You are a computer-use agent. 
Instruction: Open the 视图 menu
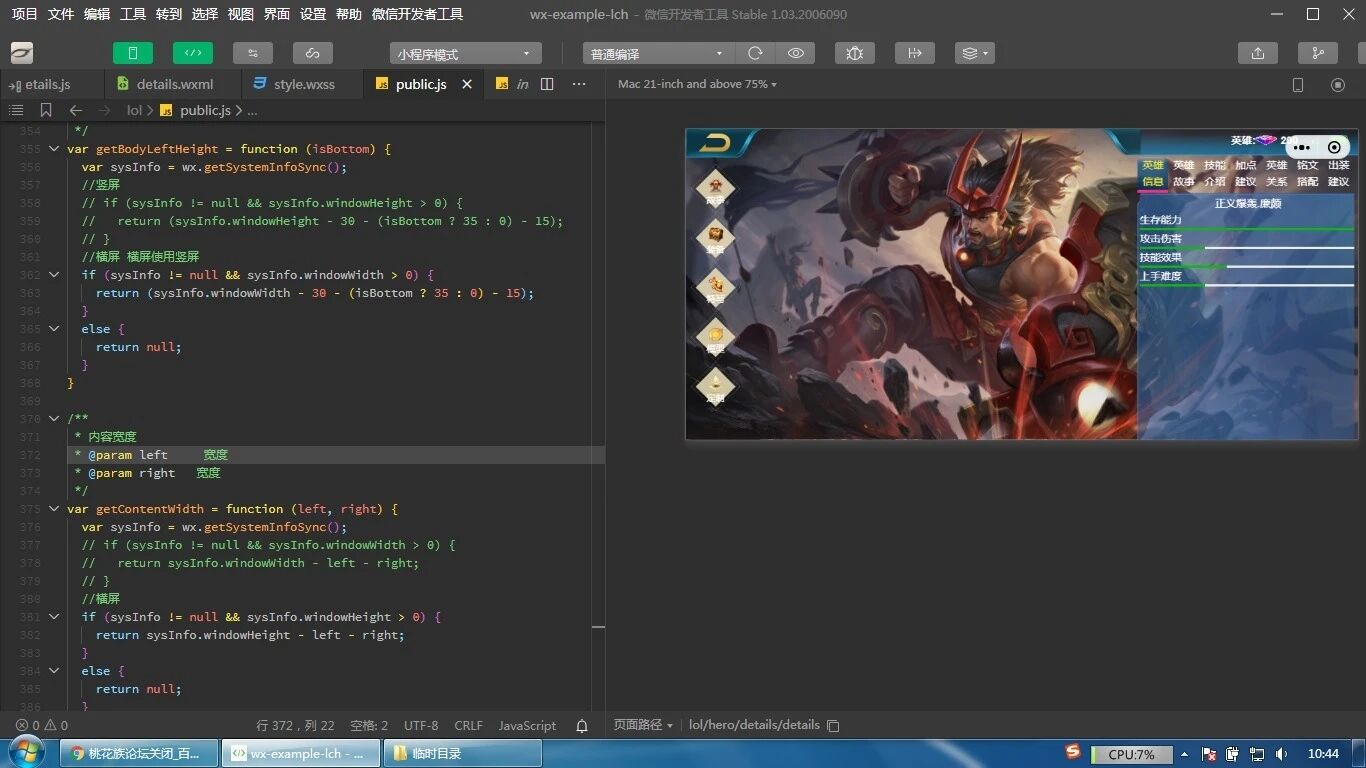(x=241, y=14)
